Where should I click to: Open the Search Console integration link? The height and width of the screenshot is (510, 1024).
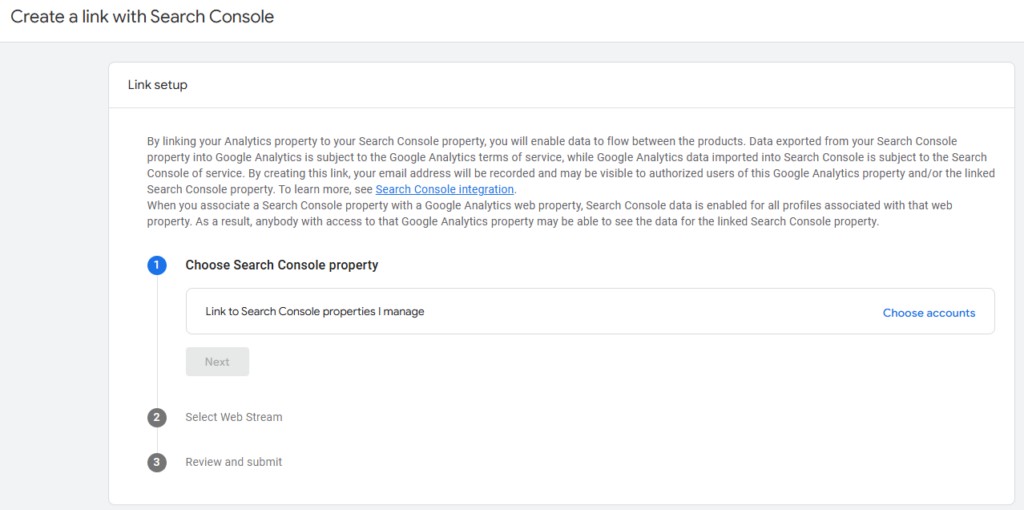445,189
